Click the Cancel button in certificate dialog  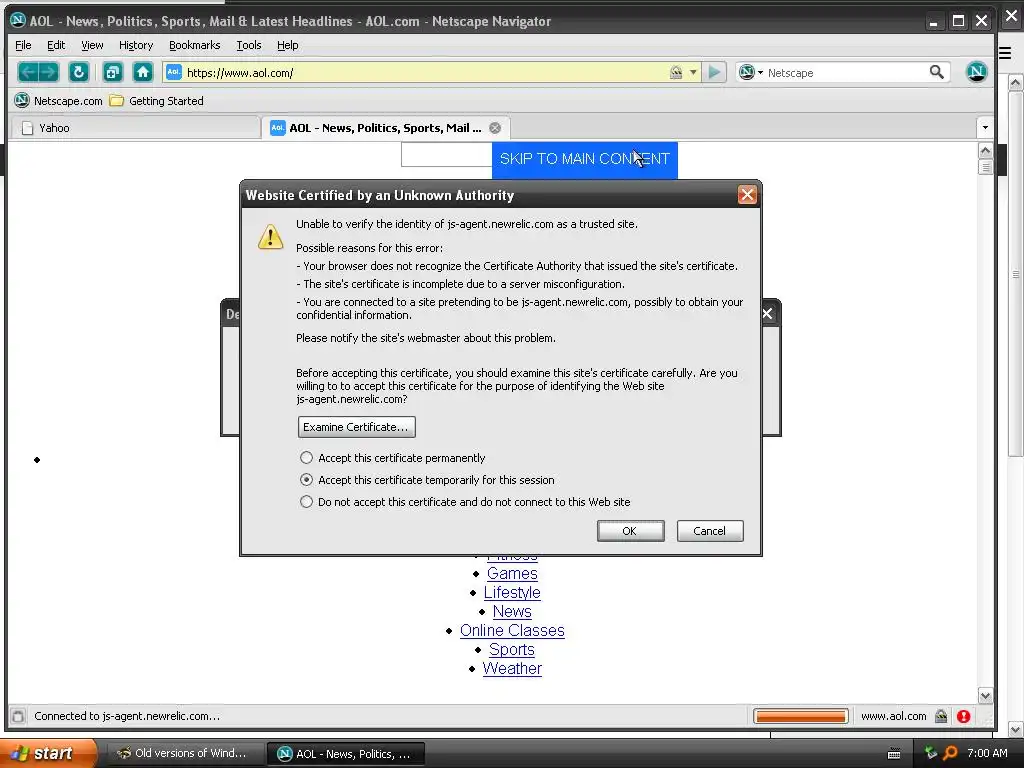coord(710,531)
